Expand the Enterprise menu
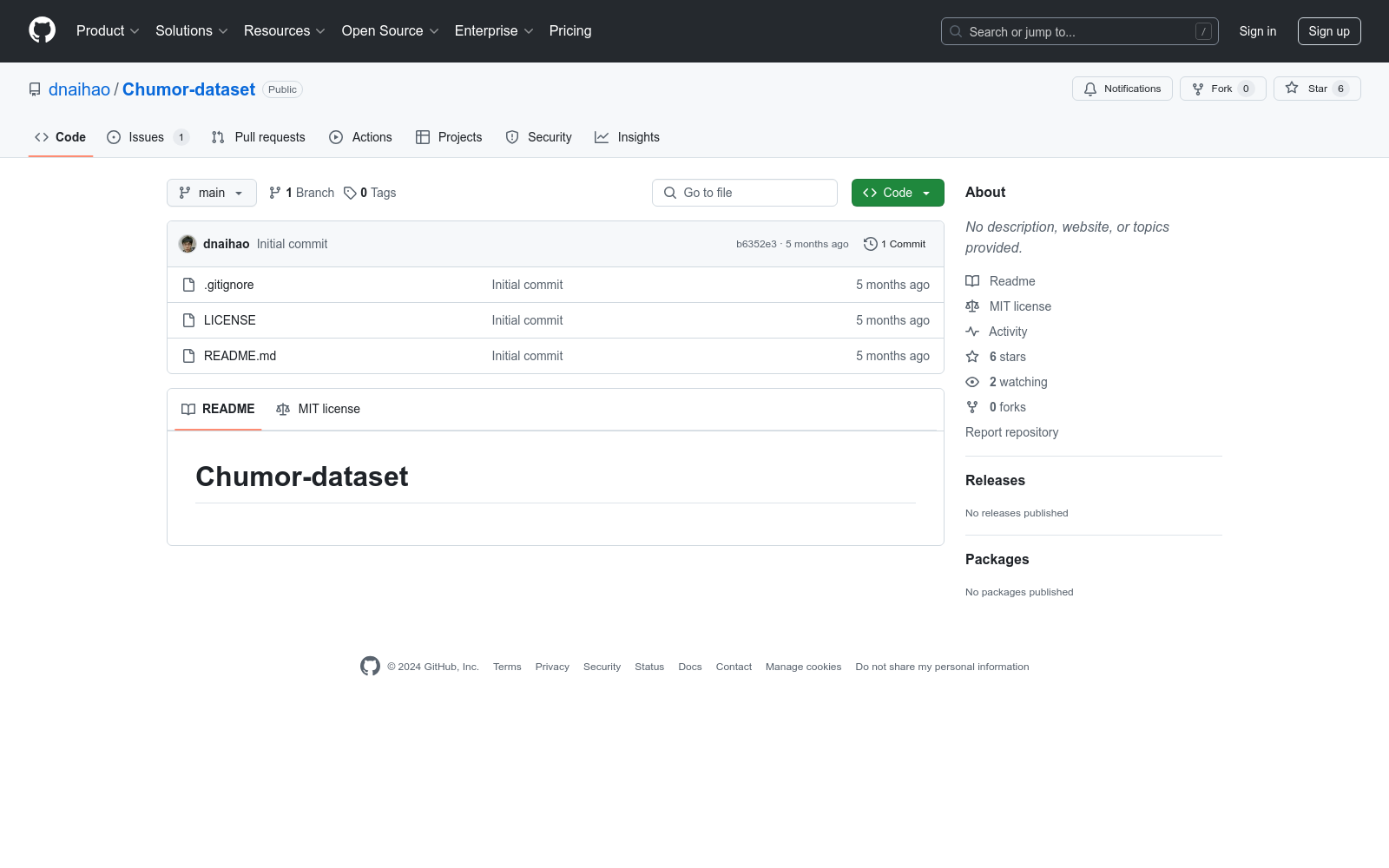This screenshot has width=1389, height=868. [x=494, y=30]
